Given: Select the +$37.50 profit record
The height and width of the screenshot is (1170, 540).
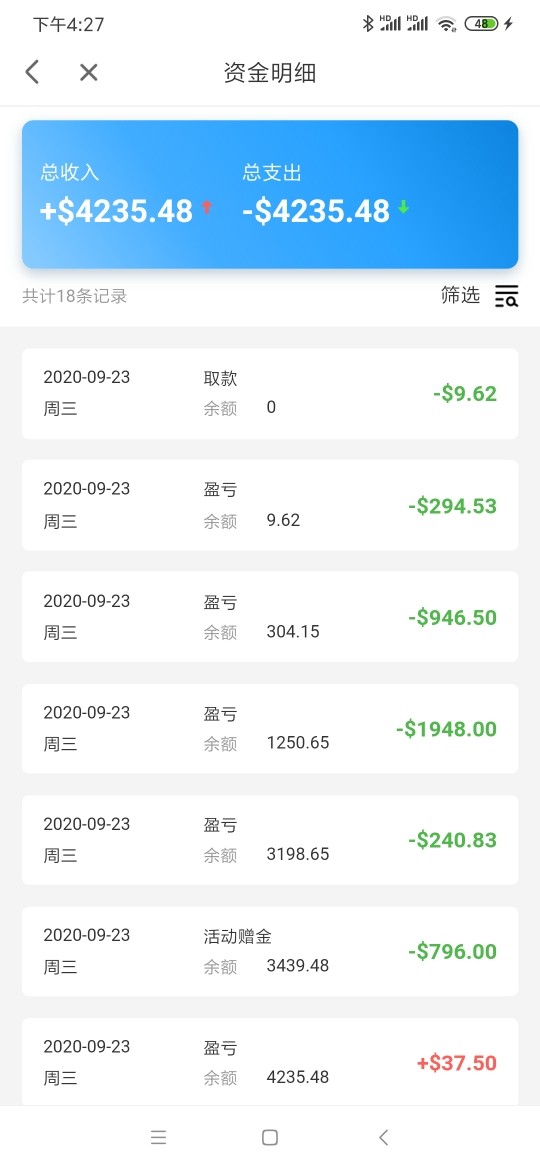Looking at the screenshot, I should click(270, 1063).
